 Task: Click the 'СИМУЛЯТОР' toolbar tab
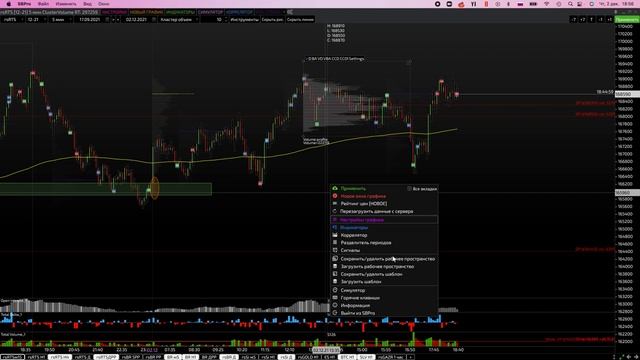210,12
